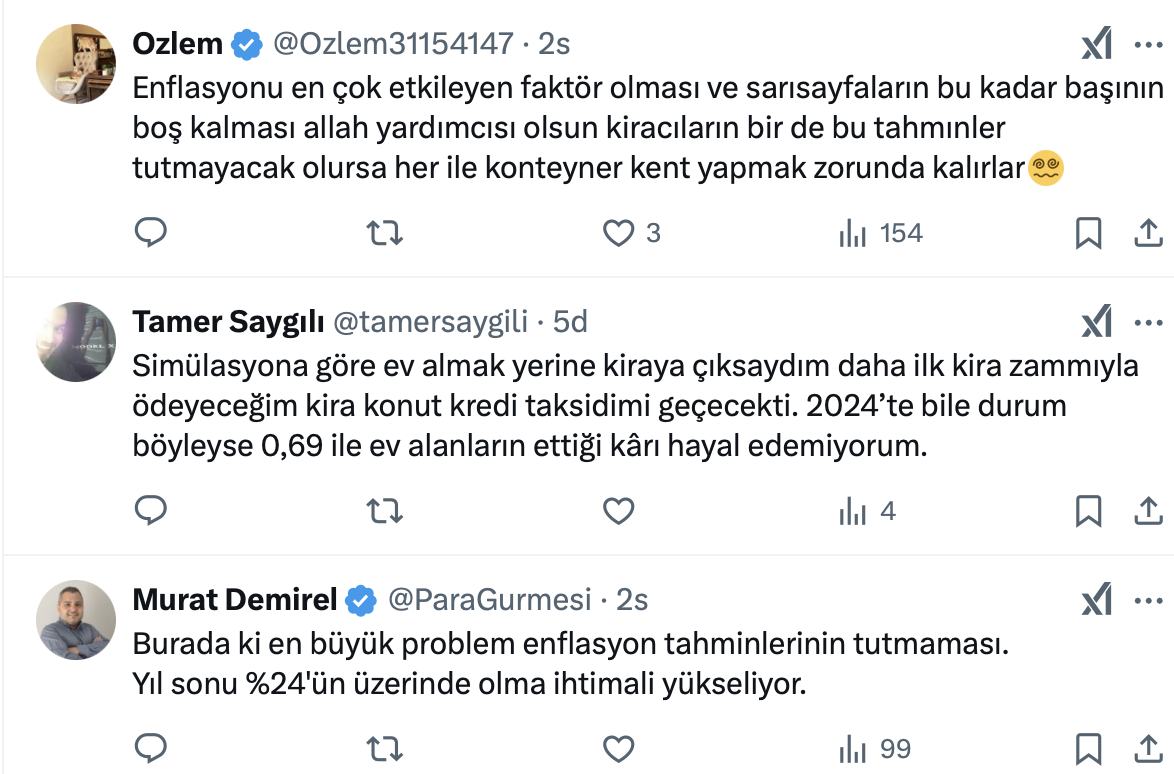Open Grok icon on Ozlem's tweet
The height and width of the screenshot is (774, 1174).
pyautogui.click(x=1097, y=45)
